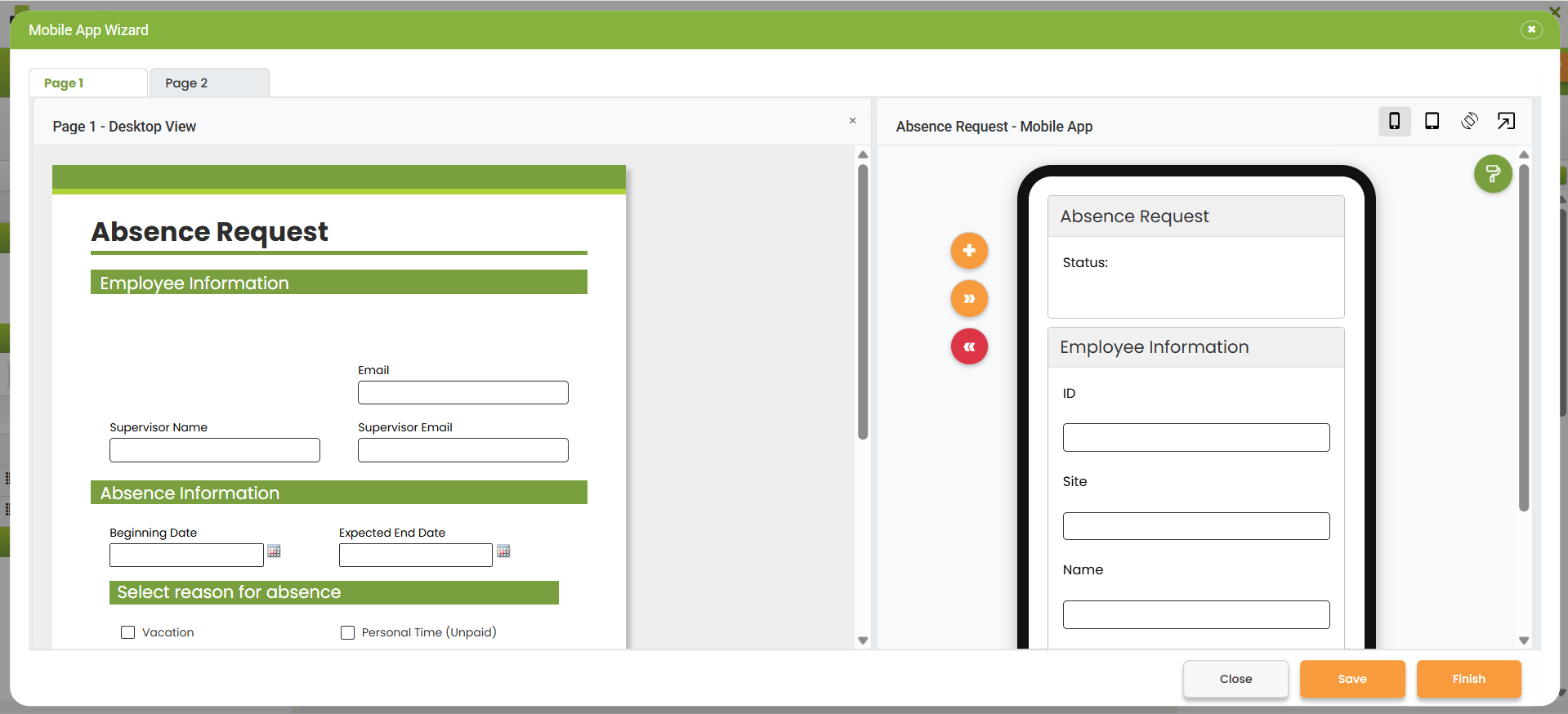
Task: Click the orange move-all-right arrows button
Action: click(x=969, y=299)
